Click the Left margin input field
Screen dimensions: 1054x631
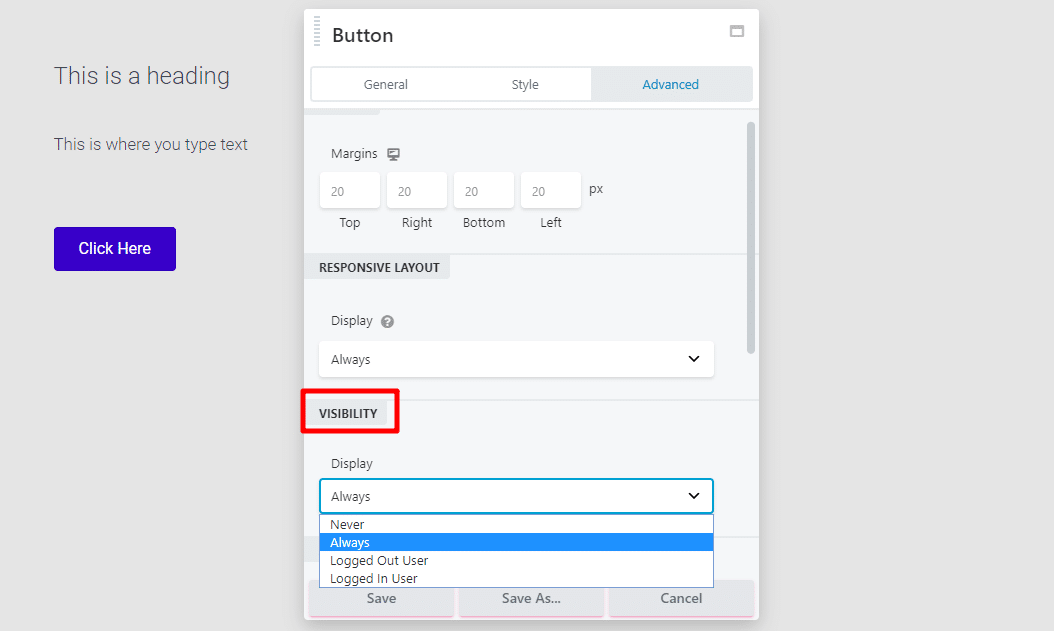coord(550,190)
